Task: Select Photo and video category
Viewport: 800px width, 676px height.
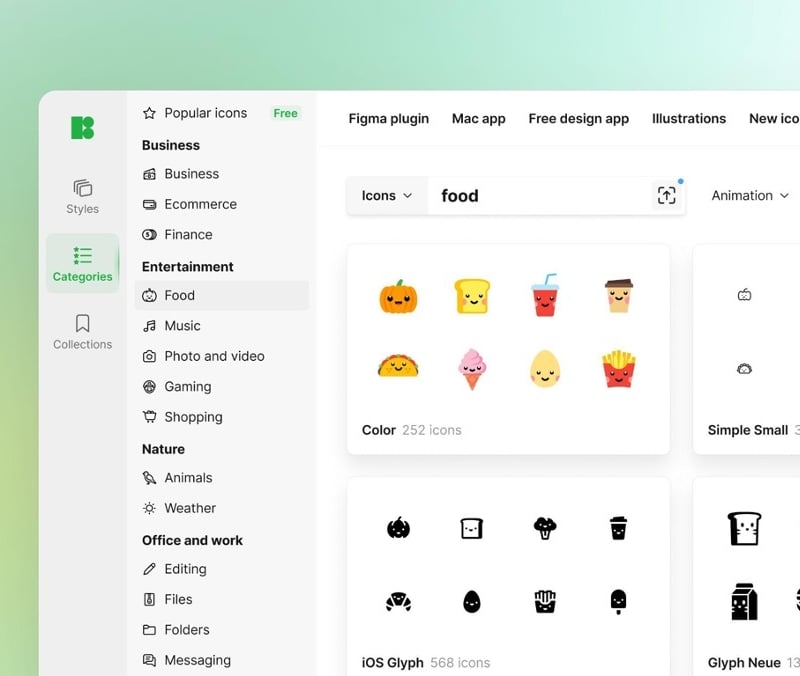Action: coord(204,356)
